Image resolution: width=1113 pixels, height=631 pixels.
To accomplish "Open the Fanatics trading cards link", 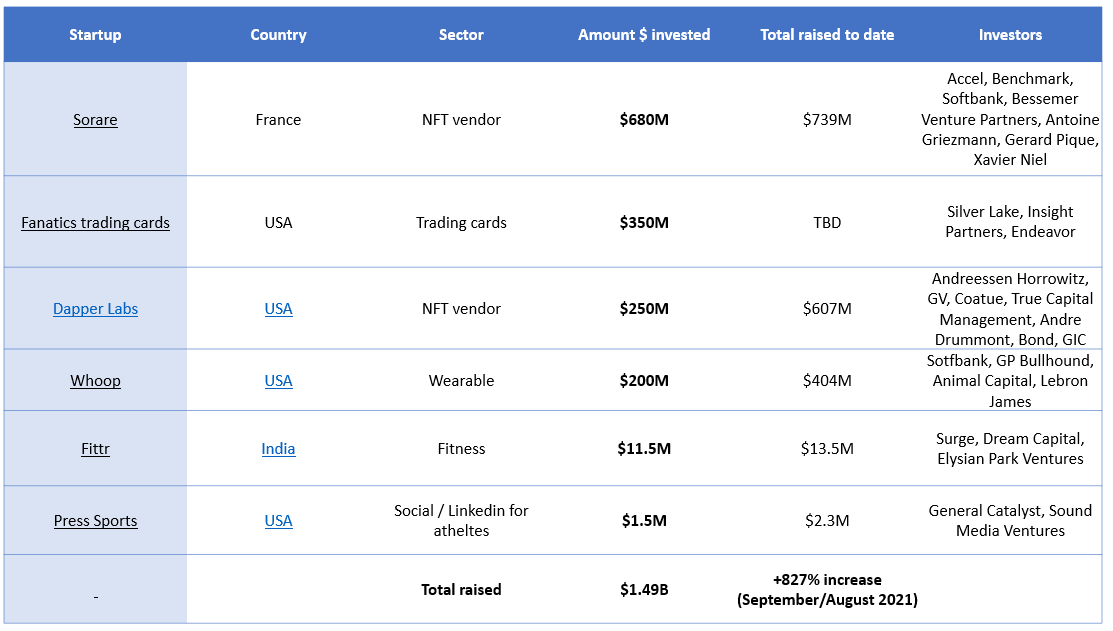I will click(95, 223).
